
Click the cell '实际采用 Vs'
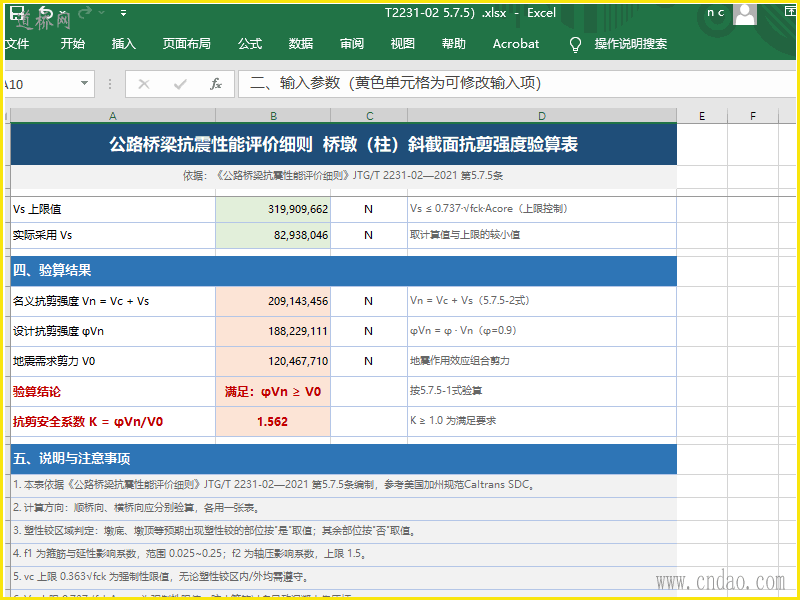coord(113,235)
